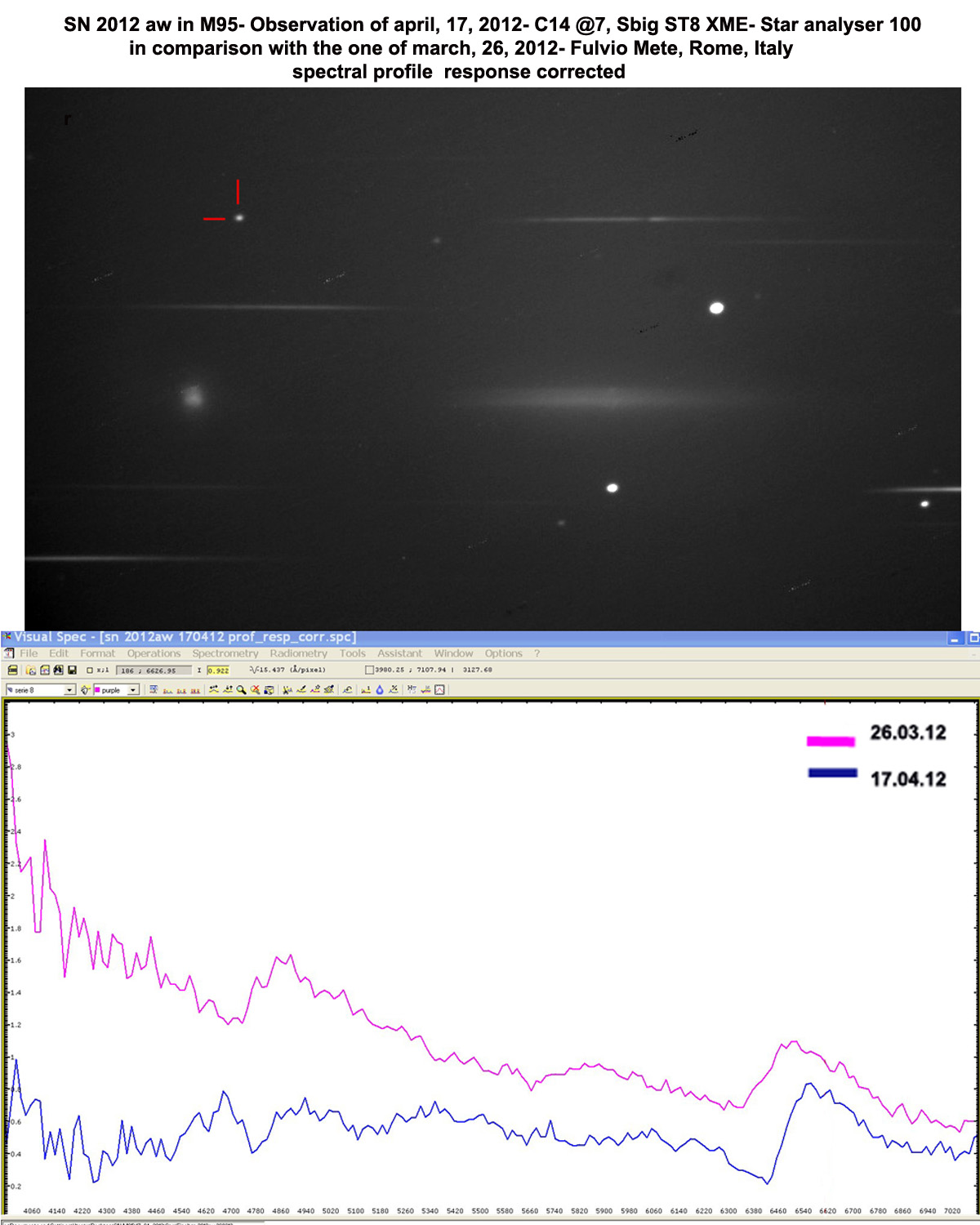
Task: Click the yellow intensity value 0.922
Action: pyautogui.click(x=218, y=670)
